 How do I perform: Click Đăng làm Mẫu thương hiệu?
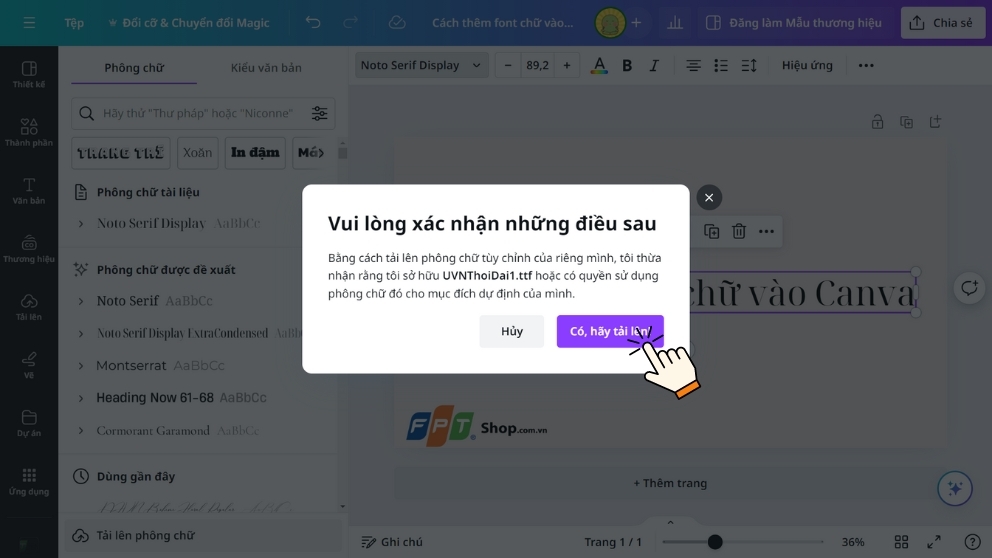[x=793, y=23]
